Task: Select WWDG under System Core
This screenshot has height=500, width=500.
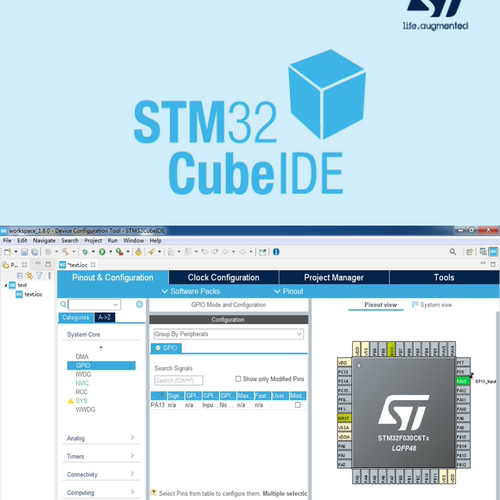Action: (x=85, y=409)
